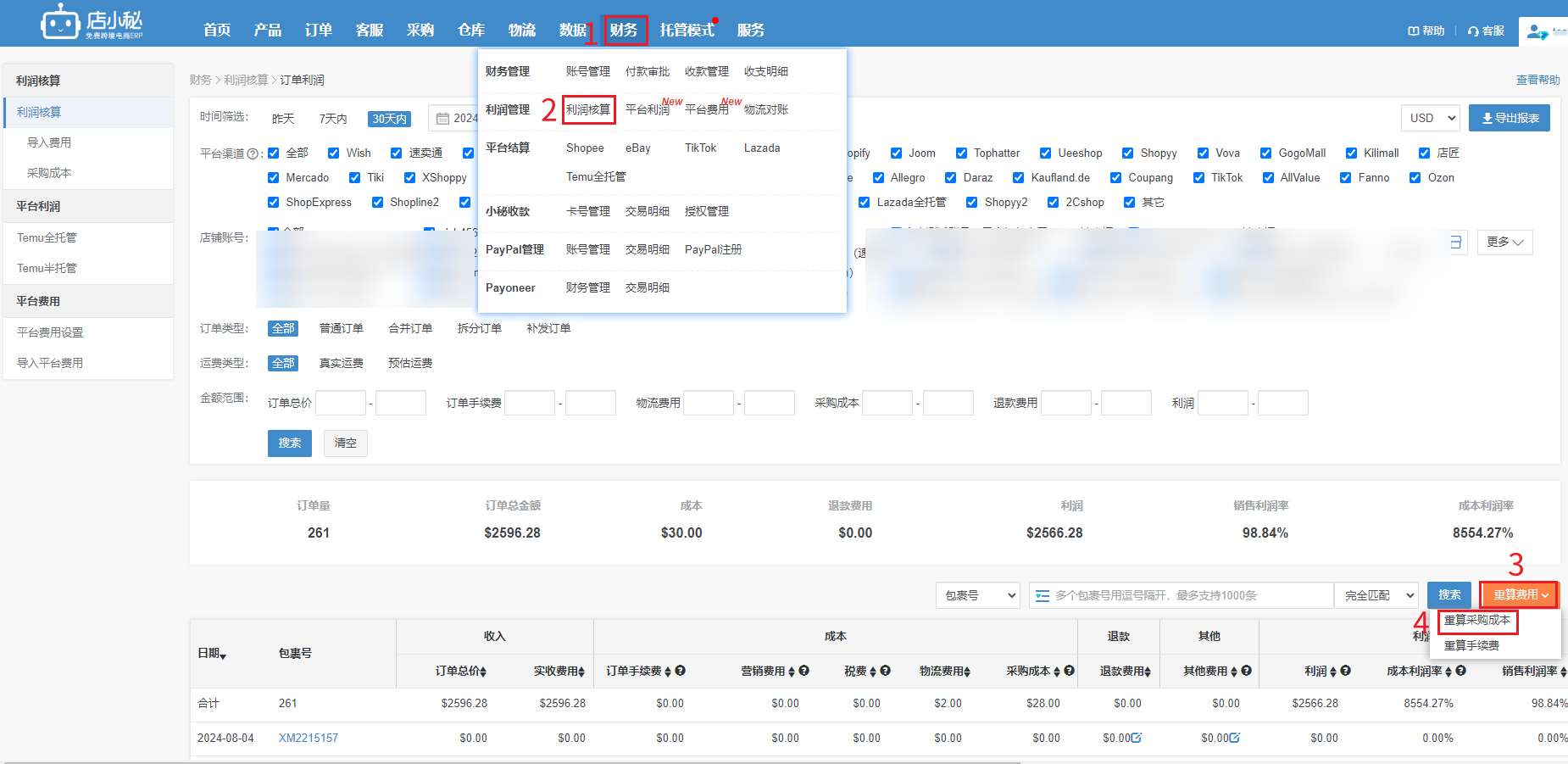The height and width of the screenshot is (764, 1568).
Task: Click the 平台渠道 help question mark
Action: tap(253, 153)
